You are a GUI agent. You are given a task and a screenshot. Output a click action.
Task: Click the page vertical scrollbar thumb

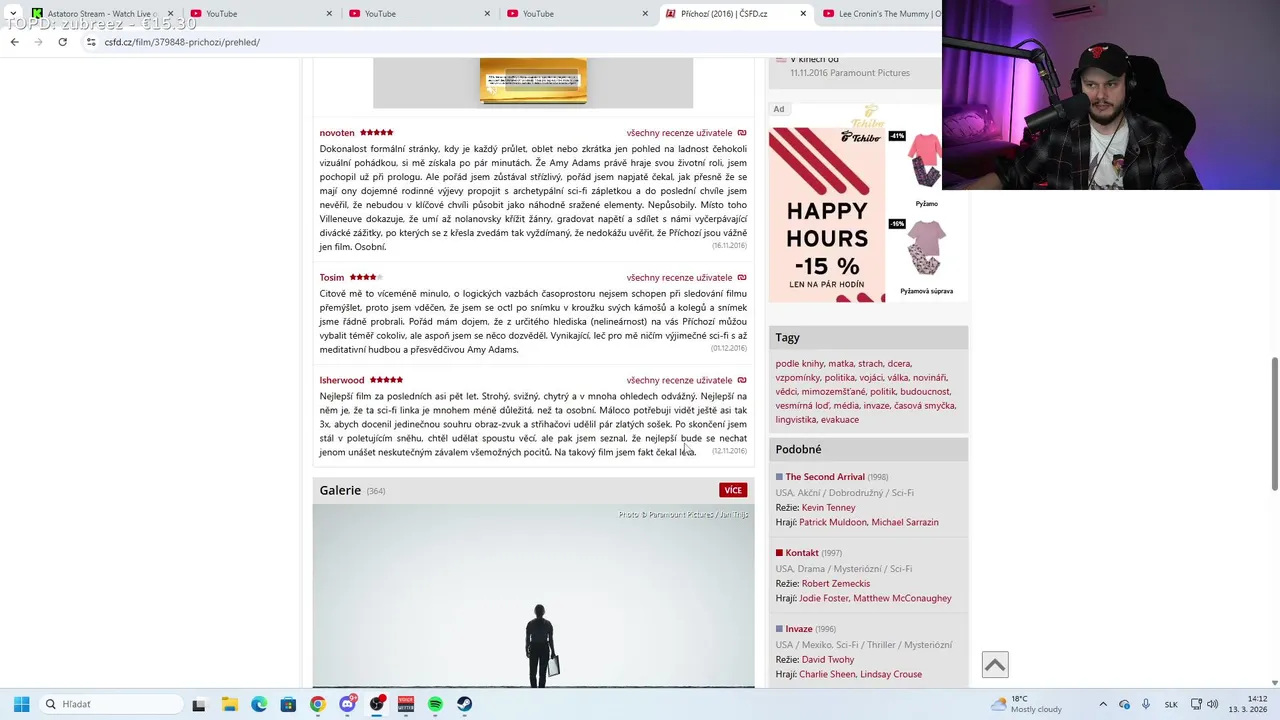click(1274, 424)
